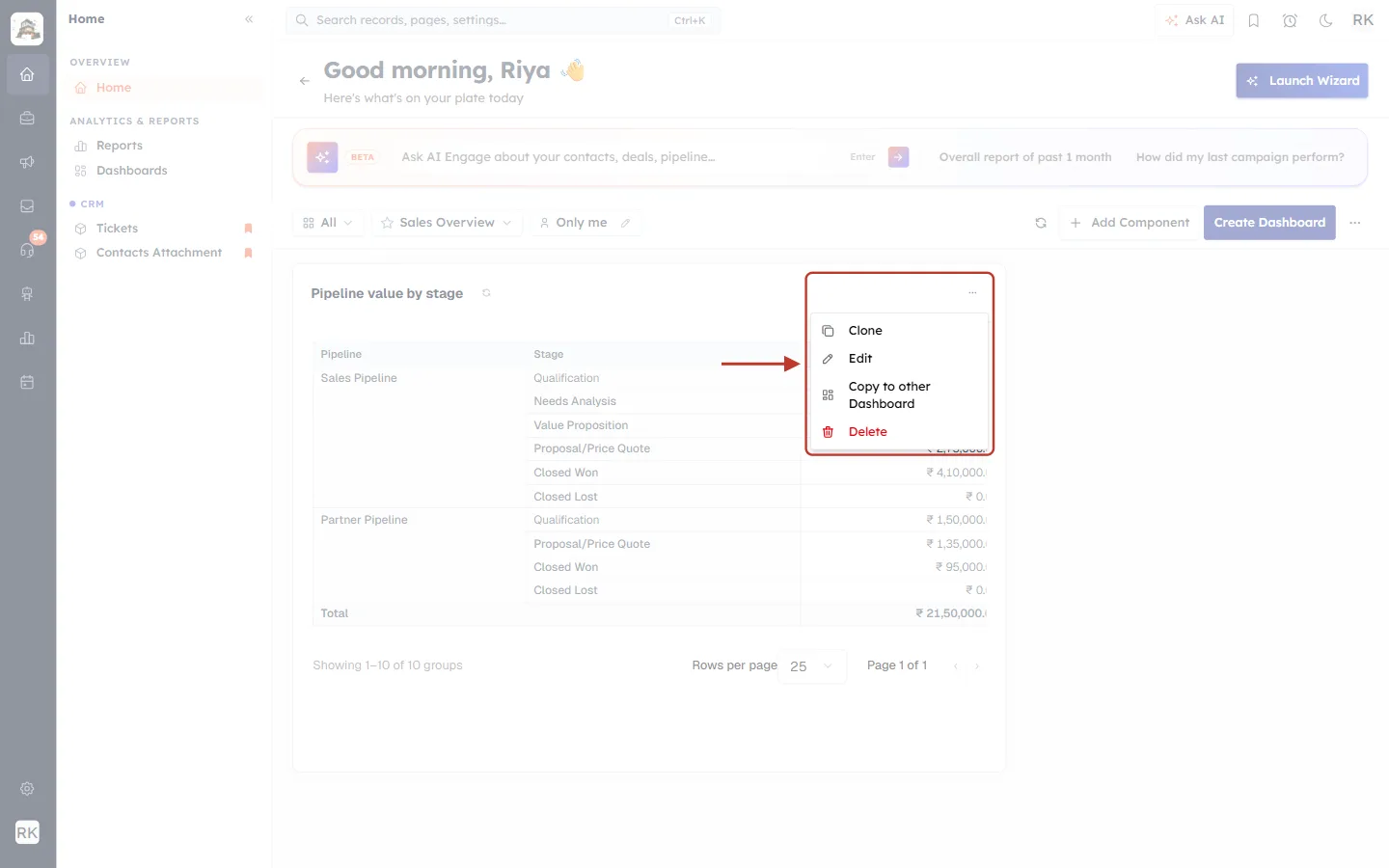The height and width of the screenshot is (868, 1389).
Task: Collapse the sidebar with the double chevron
Action: (249, 19)
